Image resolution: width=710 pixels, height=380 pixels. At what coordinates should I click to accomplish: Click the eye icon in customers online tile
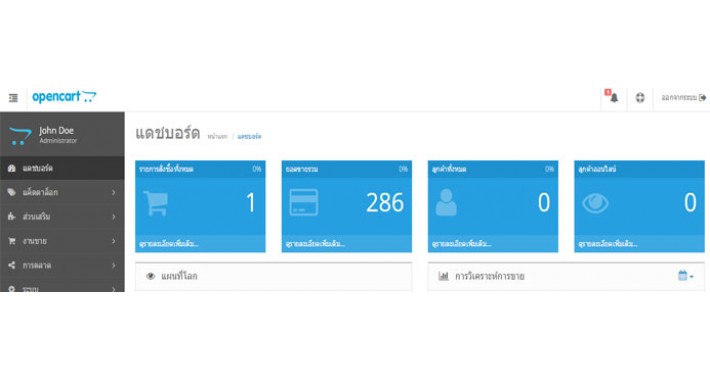pyautogui.click(x=595, y=202)
